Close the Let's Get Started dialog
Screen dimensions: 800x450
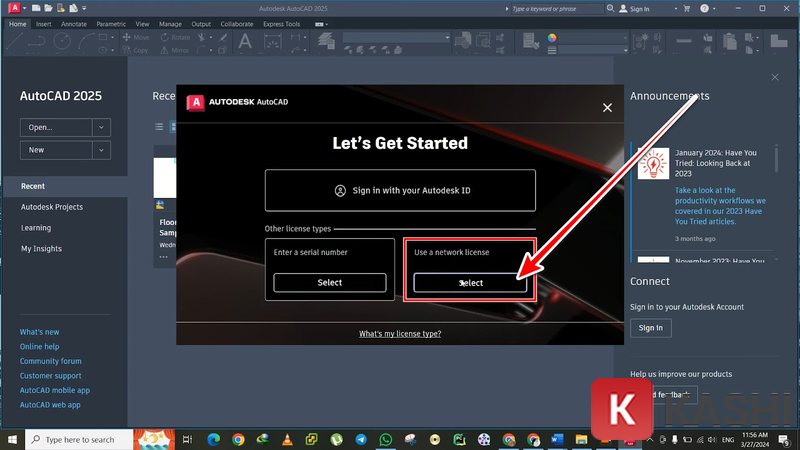607,107
